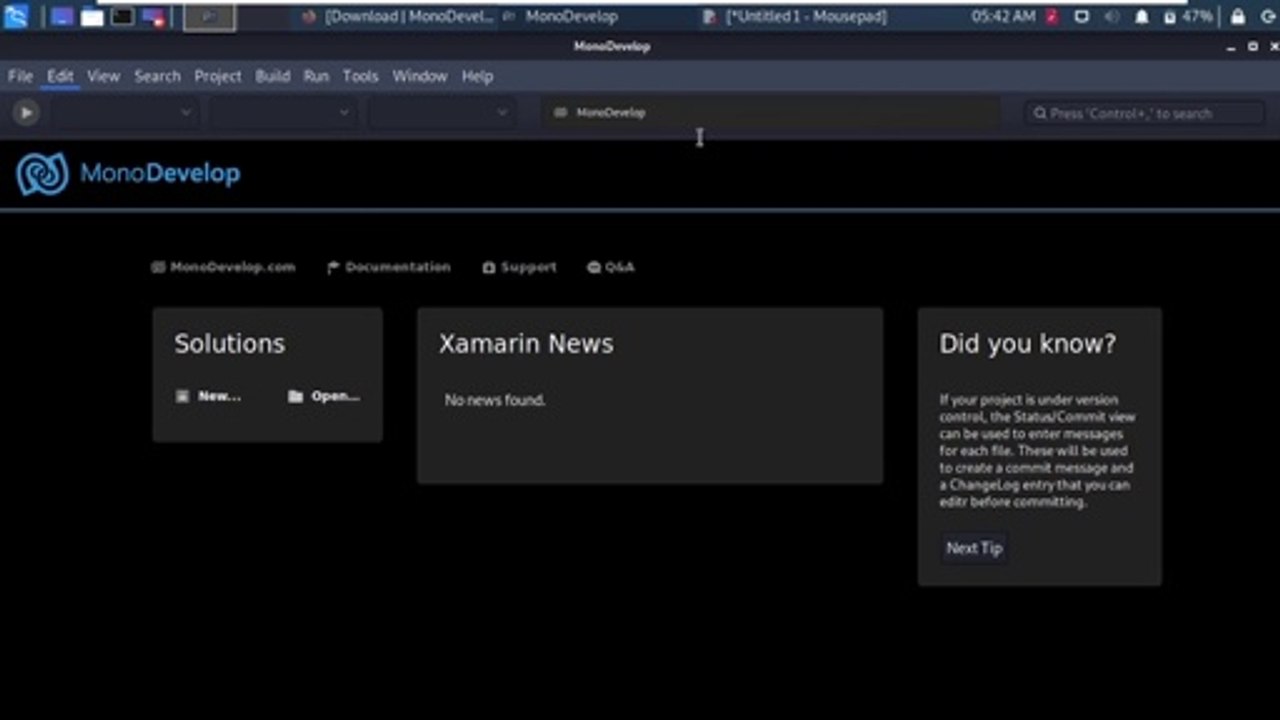Open the Build menu
This screenshot has height=720, width=1280.
pyautogui.click(x=272, y=76)
